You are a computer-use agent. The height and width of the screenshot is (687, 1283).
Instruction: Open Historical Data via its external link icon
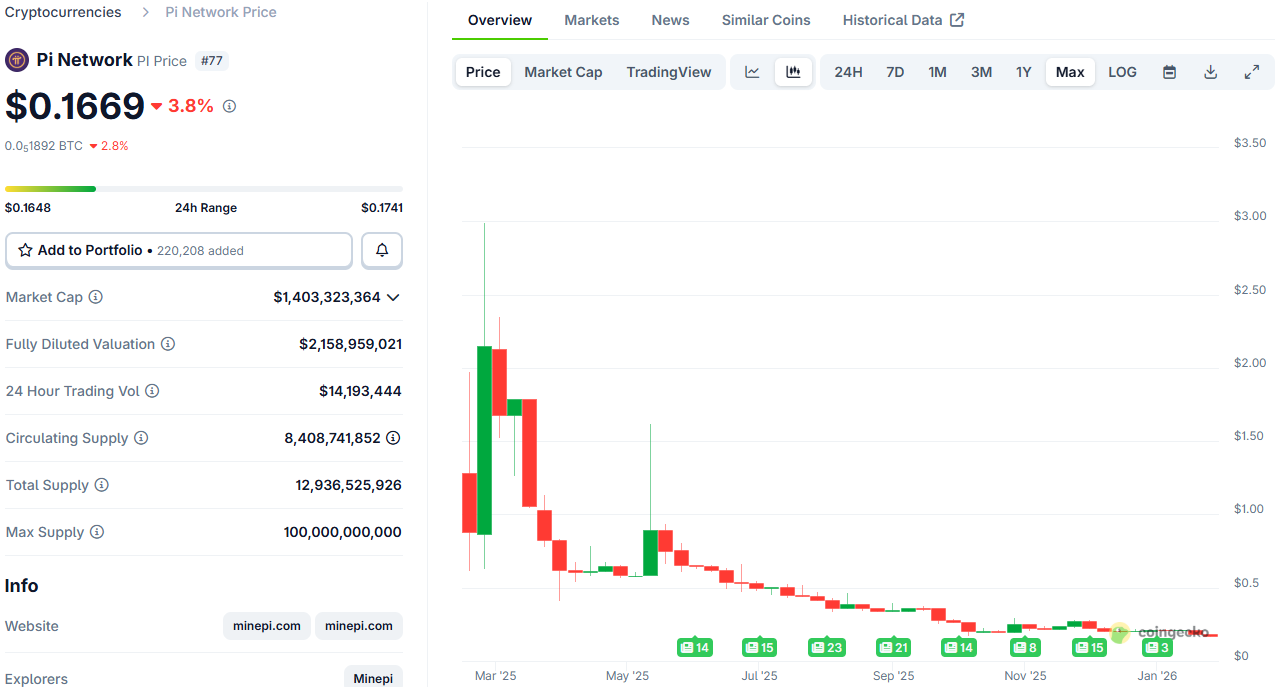coord(956,19)
